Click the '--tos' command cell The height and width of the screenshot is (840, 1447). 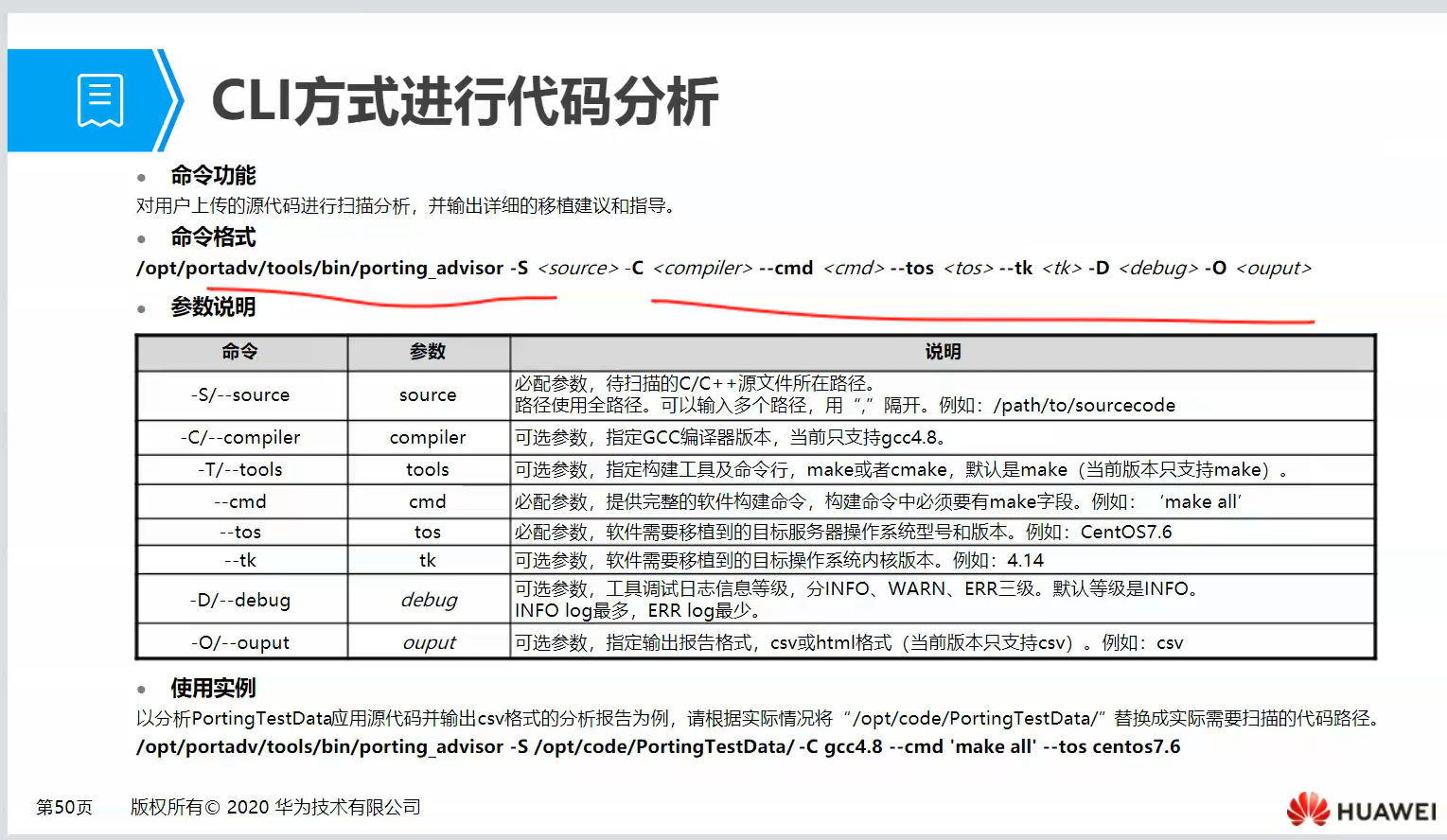(240, 533)
